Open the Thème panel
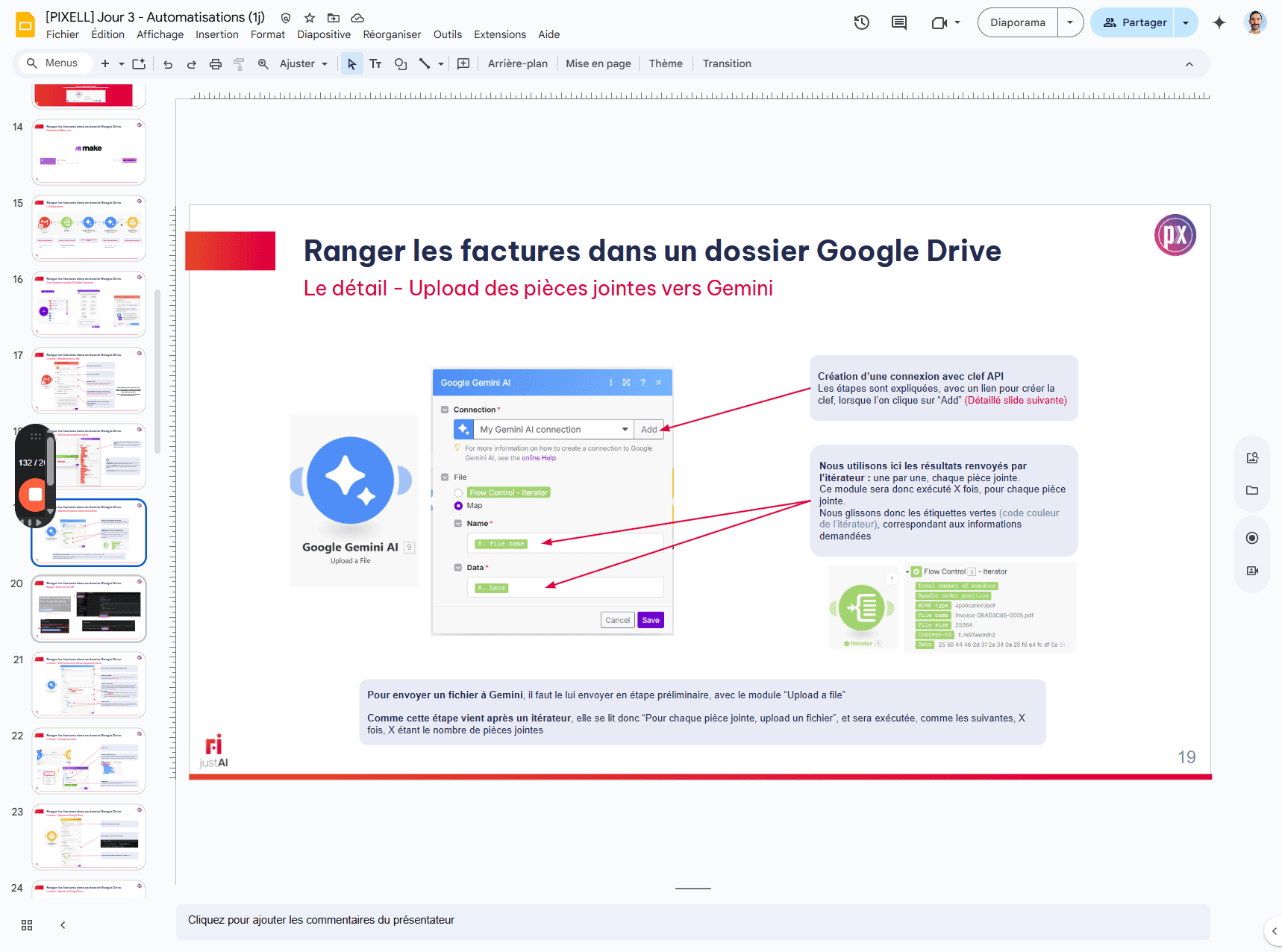 (666, 64)
